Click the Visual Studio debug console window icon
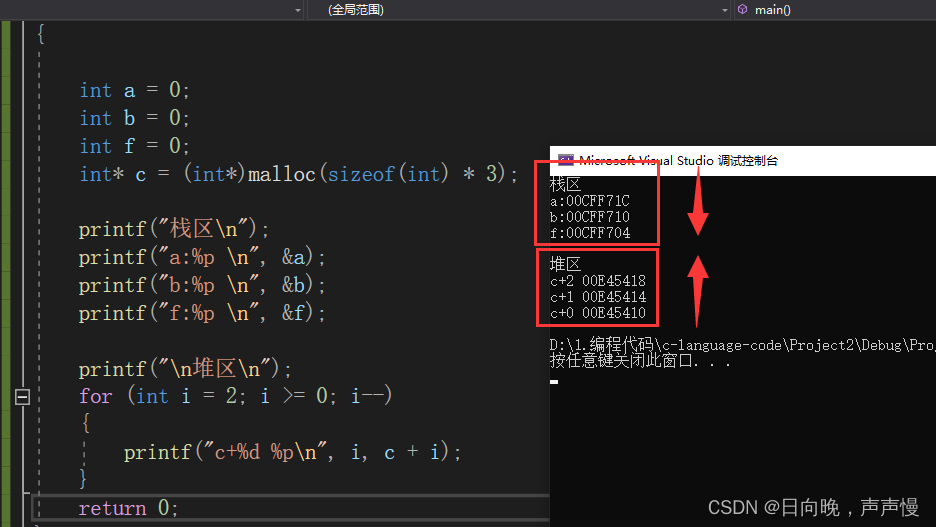 (x=565, y=160)
